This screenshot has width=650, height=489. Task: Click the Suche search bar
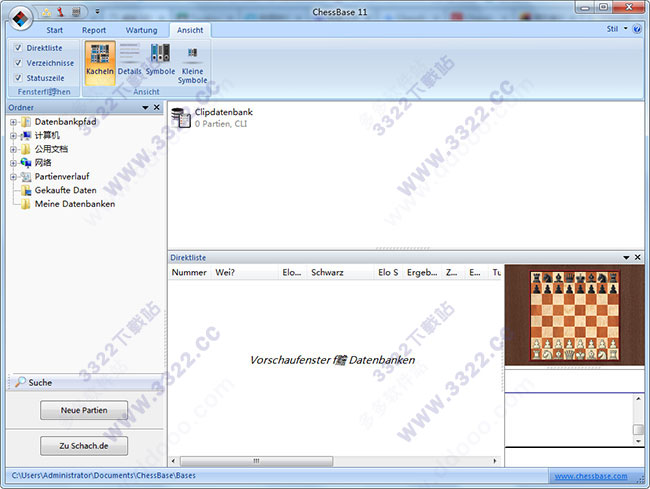click(85, 382)
